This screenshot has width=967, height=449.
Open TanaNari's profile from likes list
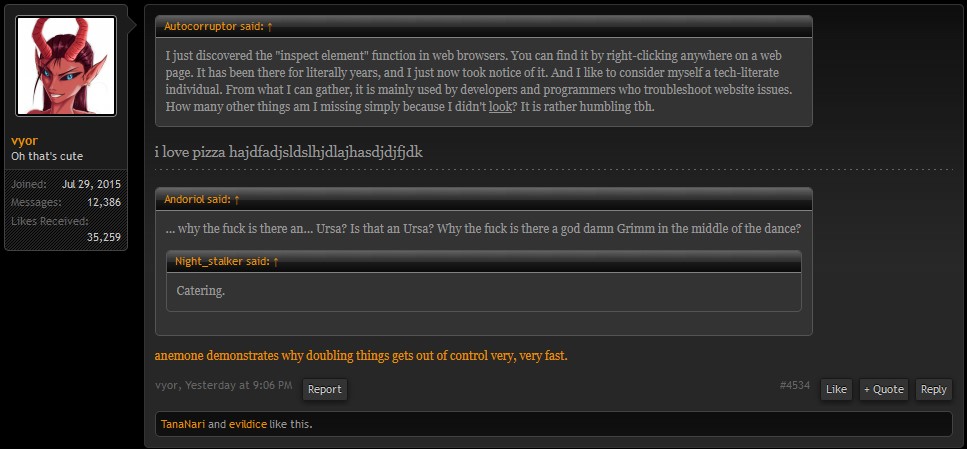coord(183,424)
